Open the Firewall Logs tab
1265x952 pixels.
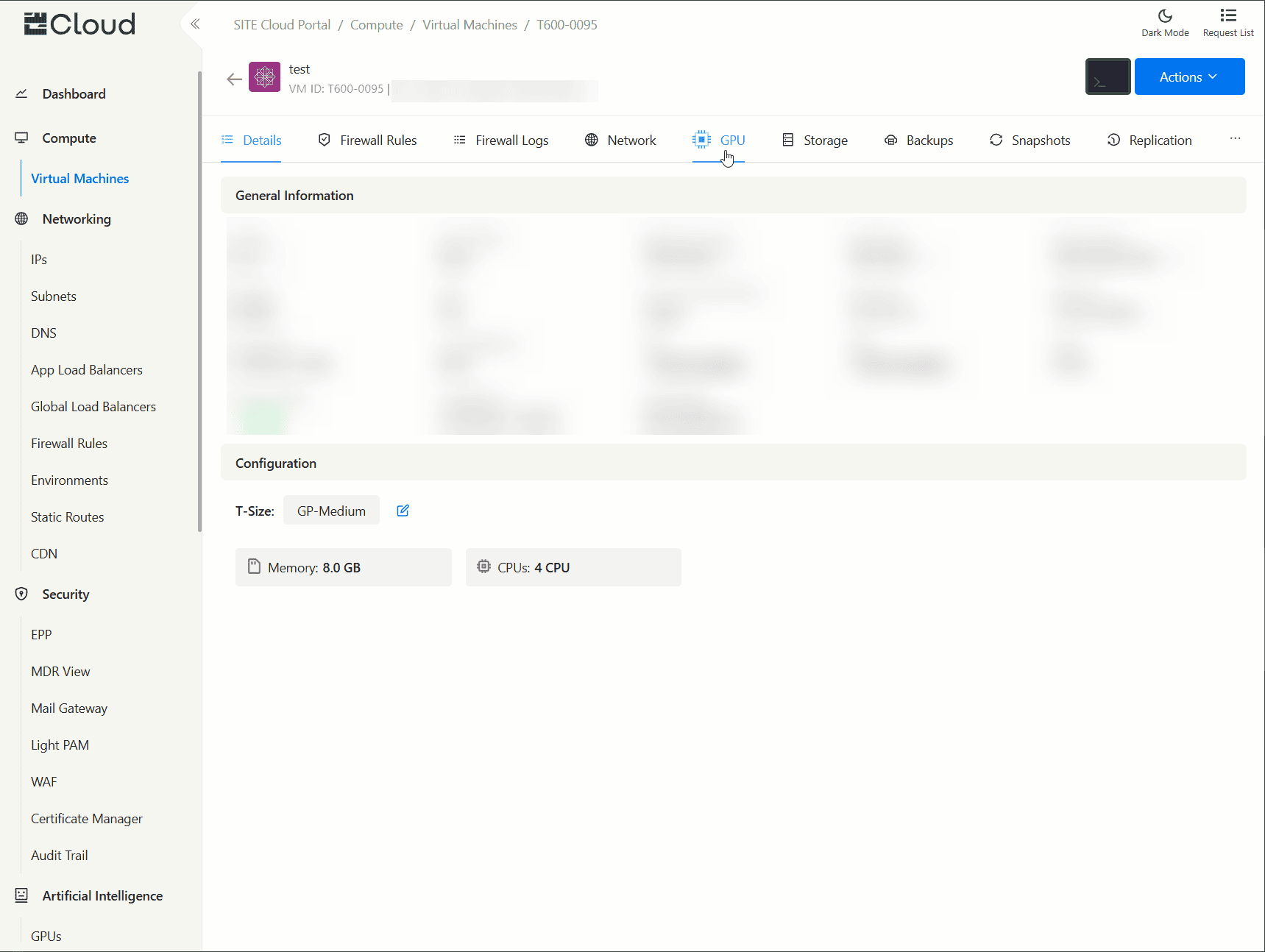click(501, 141)
